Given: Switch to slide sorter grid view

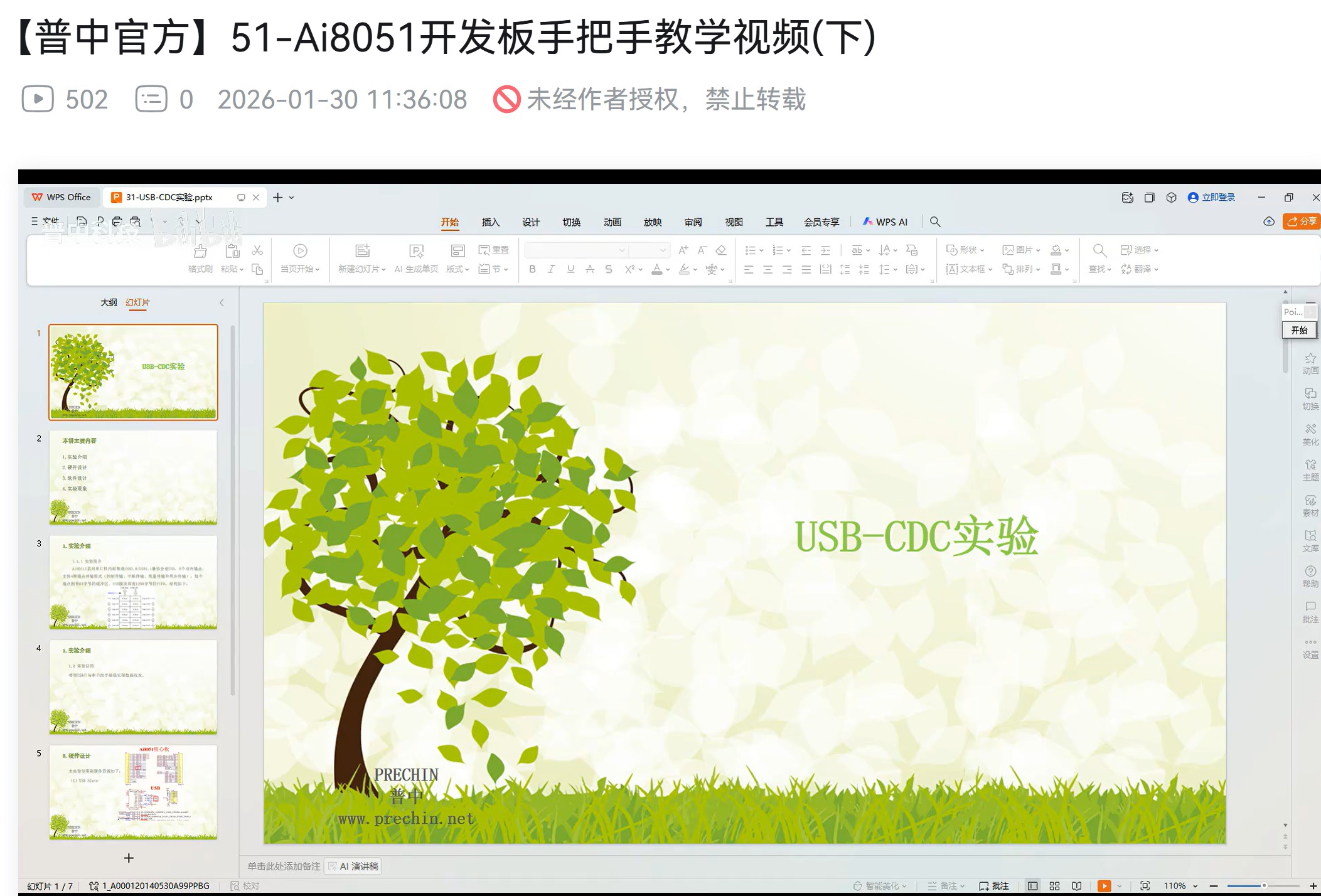Looking at the screenshot, I should coord(1054,886).
